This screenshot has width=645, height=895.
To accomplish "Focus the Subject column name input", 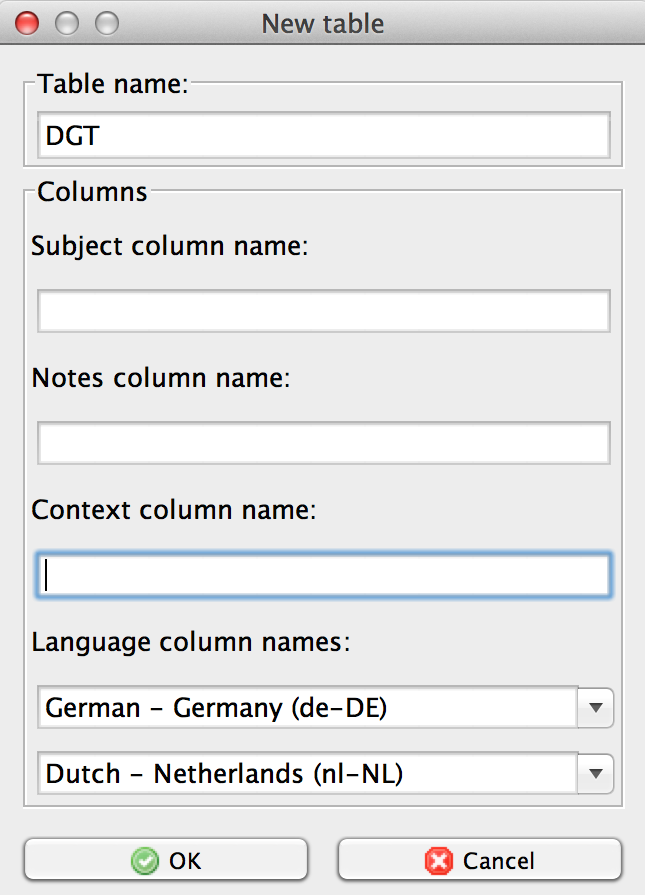I will 323,311.
